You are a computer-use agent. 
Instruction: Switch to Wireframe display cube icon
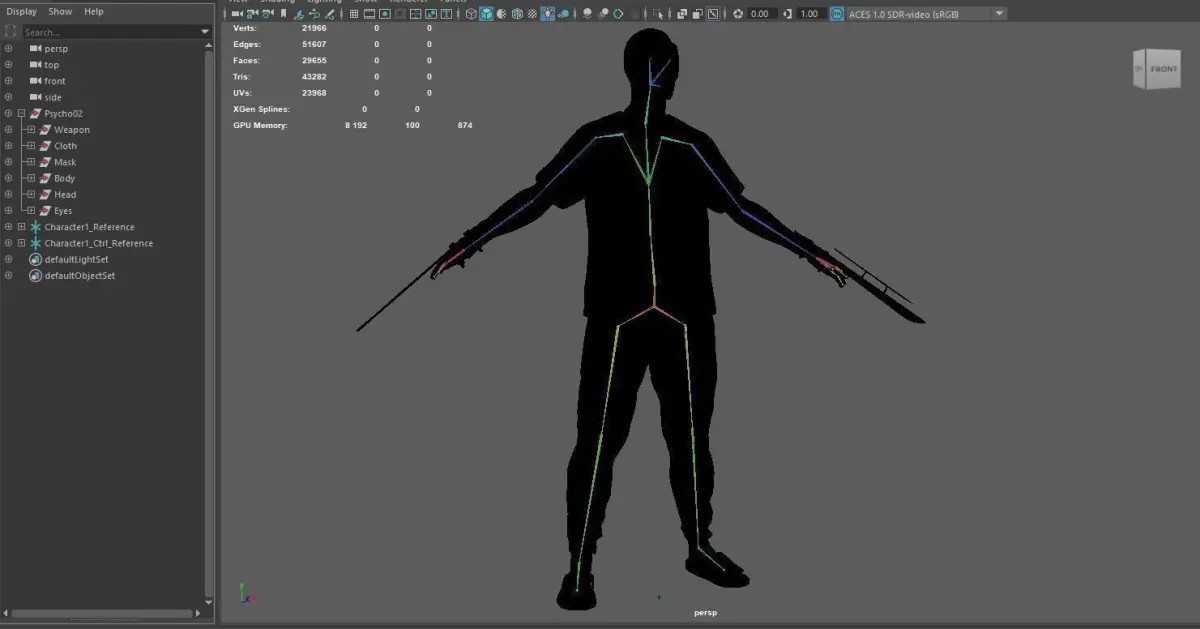(x=471, y=14)
